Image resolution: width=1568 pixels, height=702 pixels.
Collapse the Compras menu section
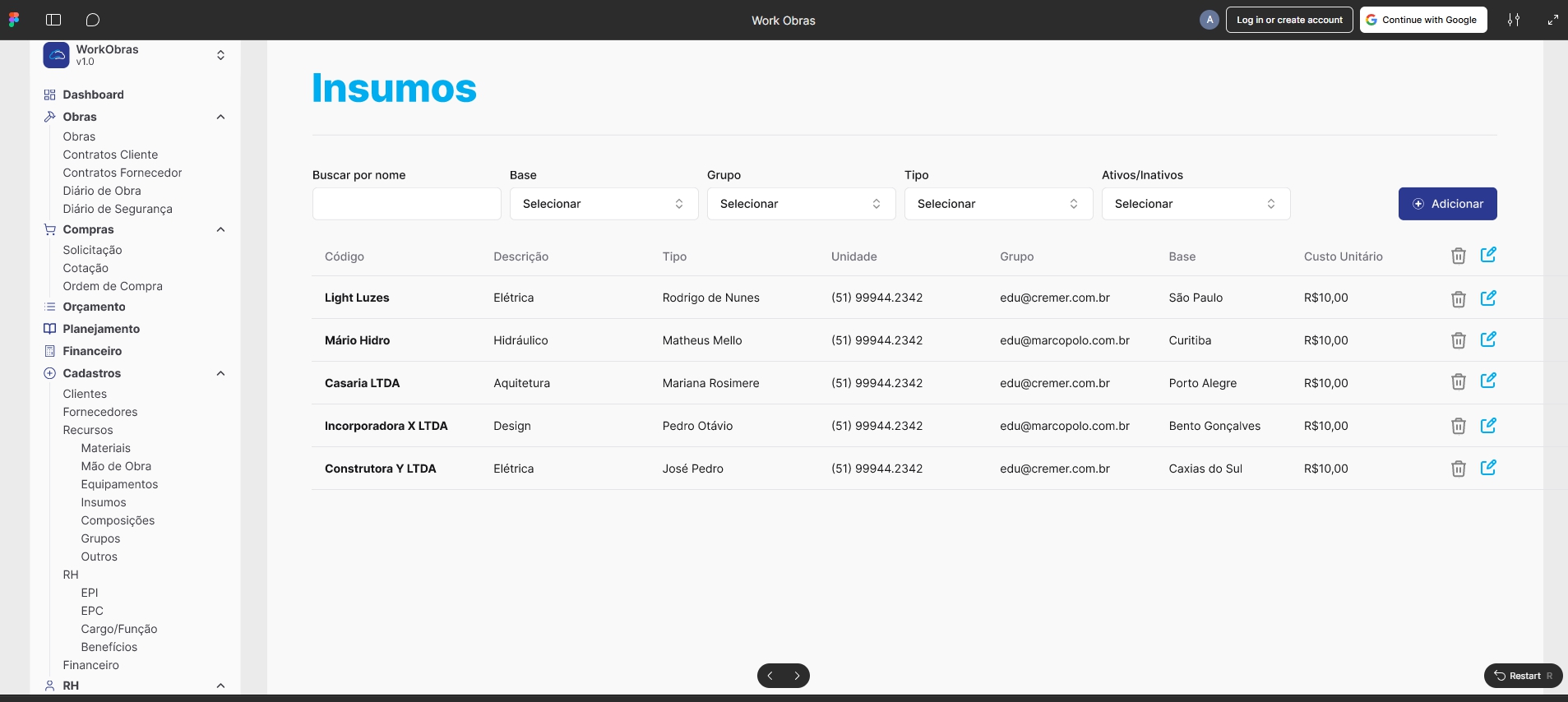click(220, 229)
